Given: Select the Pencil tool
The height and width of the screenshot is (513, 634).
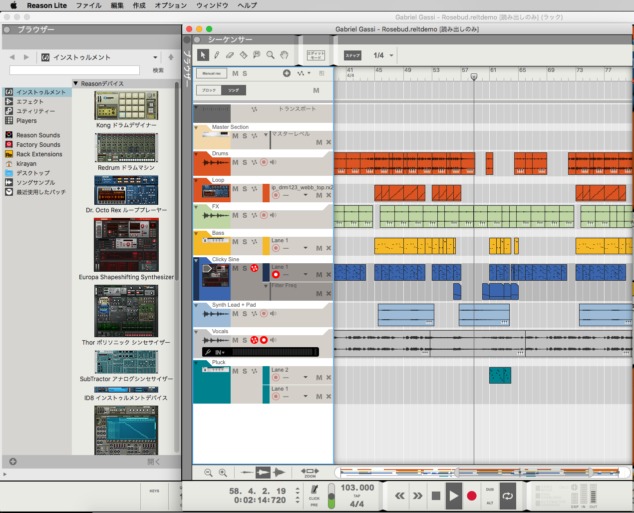Looking at the screenshot, I should pos(217,55).
